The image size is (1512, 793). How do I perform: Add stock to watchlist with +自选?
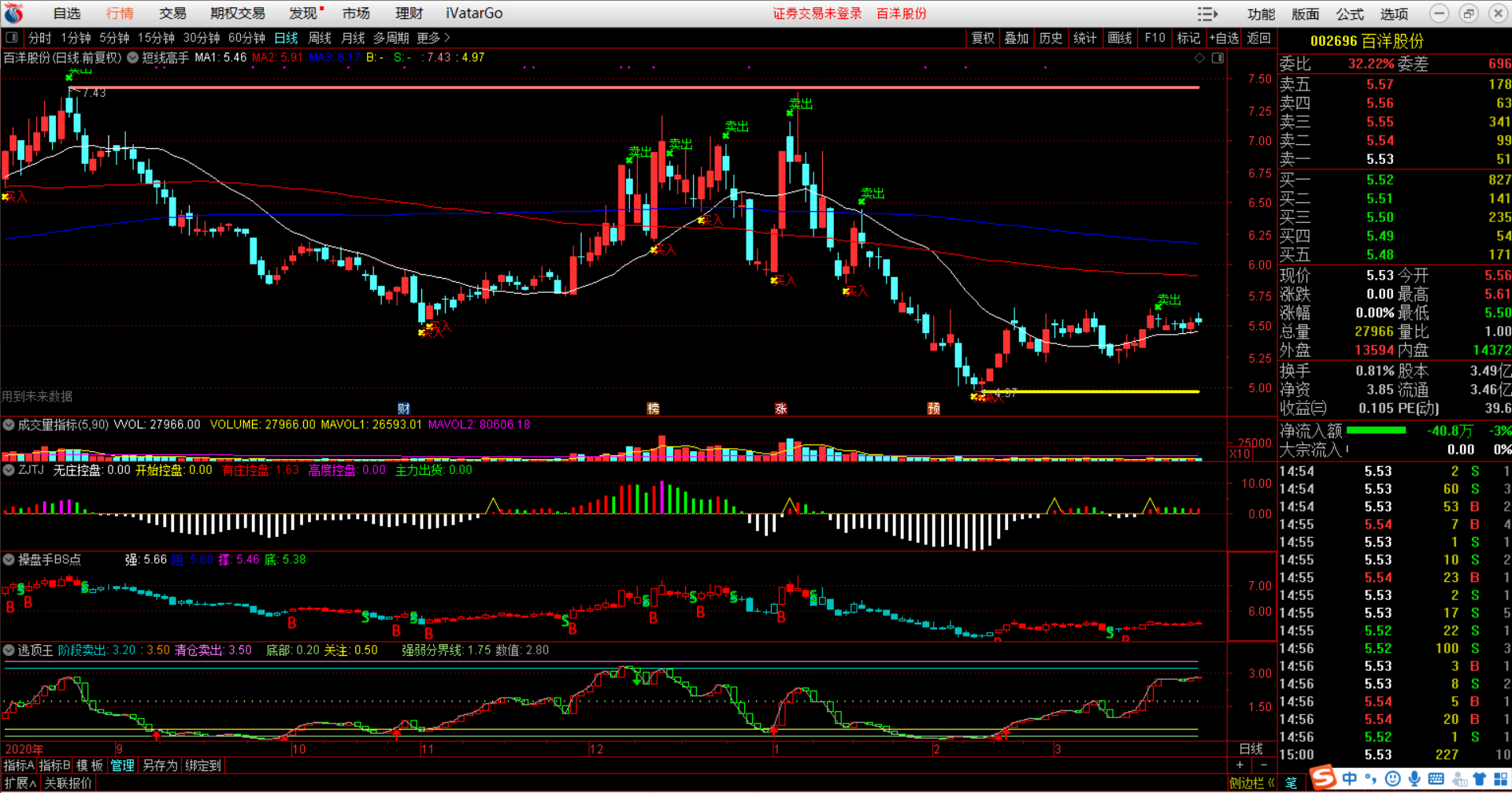click(x=1224, y=38)
